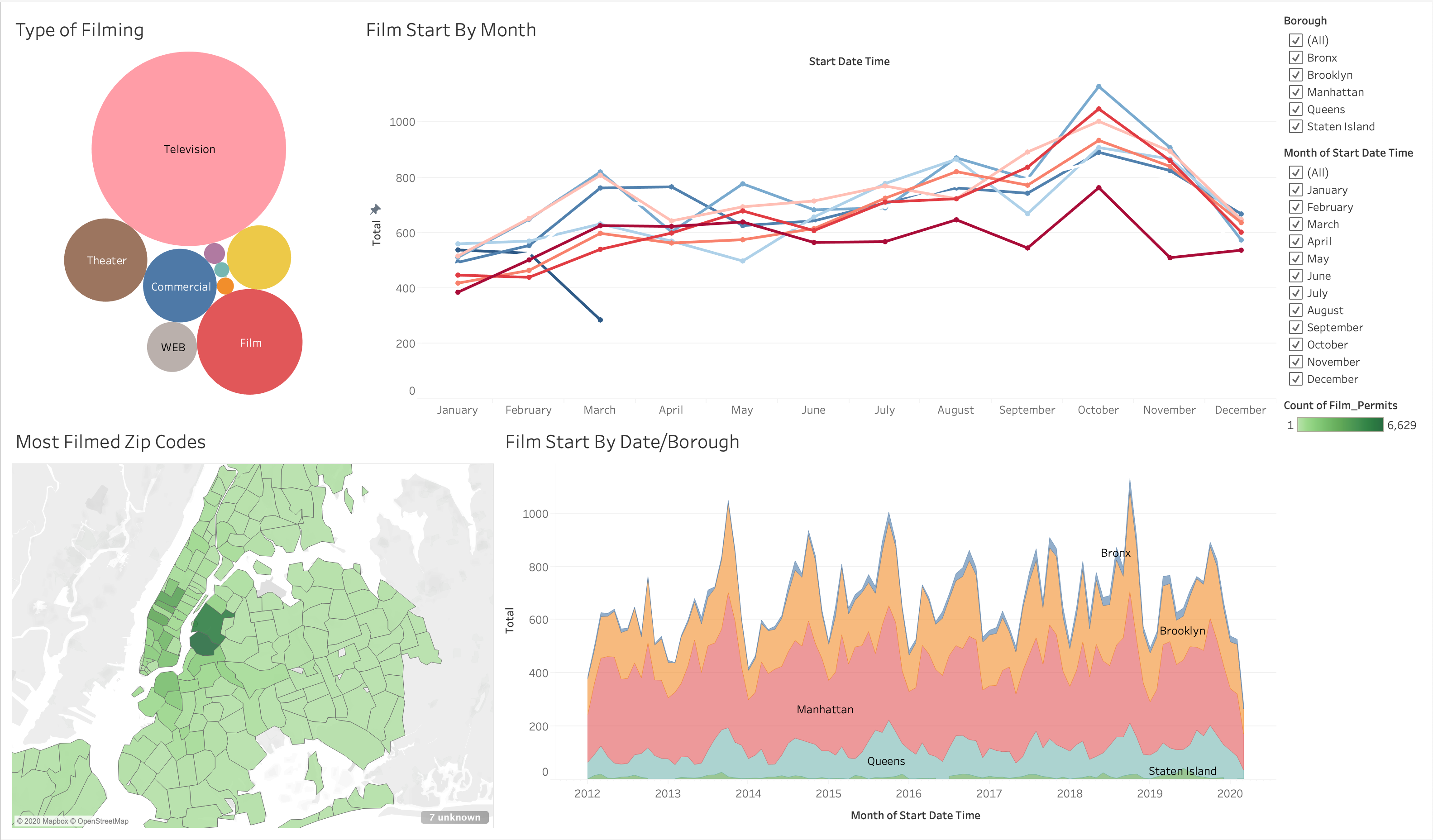Uncheck February in the month filter
This screenshot has height=840, width=1433.
(x=1296, y=207)
